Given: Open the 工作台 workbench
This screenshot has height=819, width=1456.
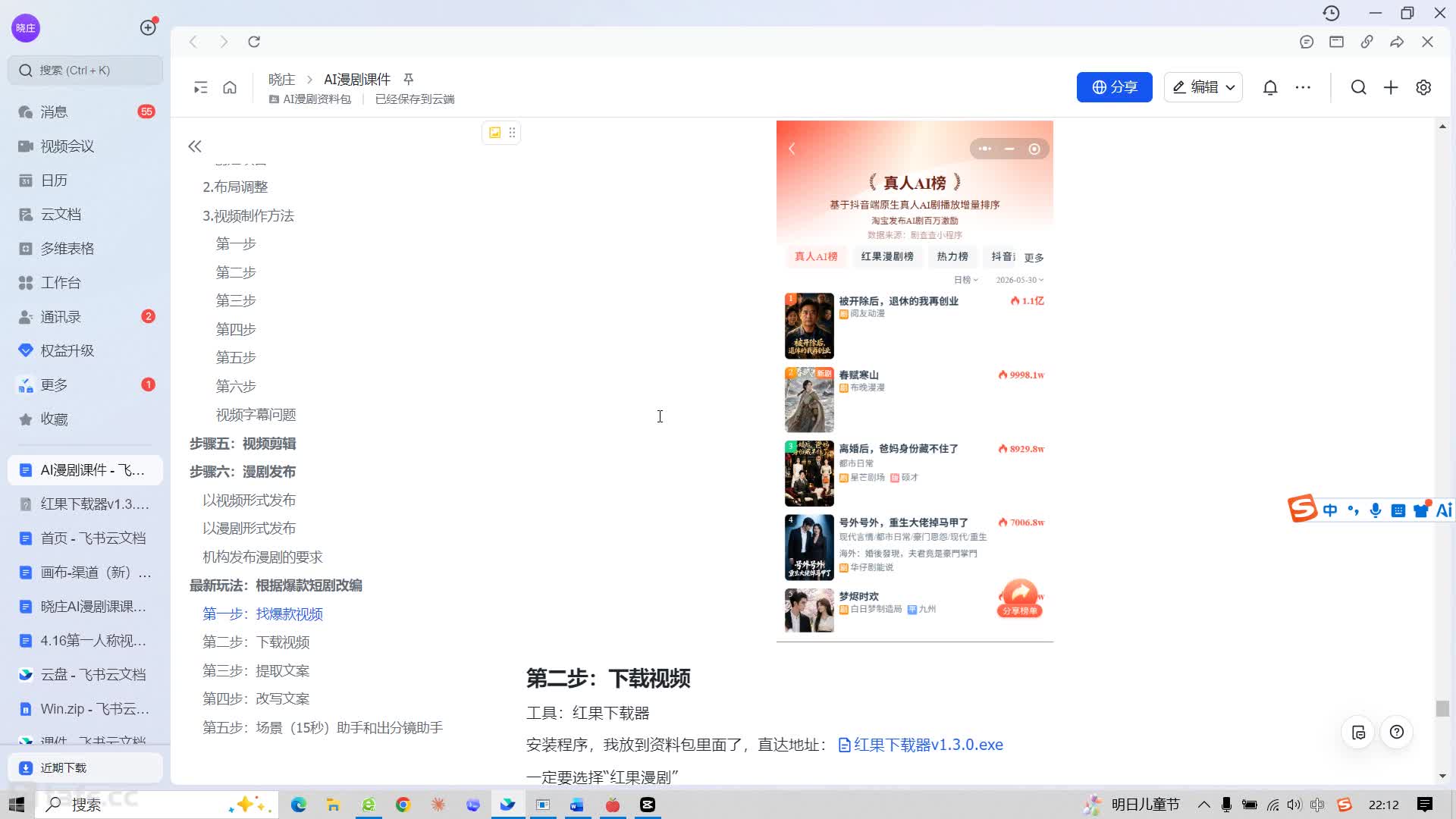Looking at the screenshot, I should pyautogui.click(x=85, y=282).
